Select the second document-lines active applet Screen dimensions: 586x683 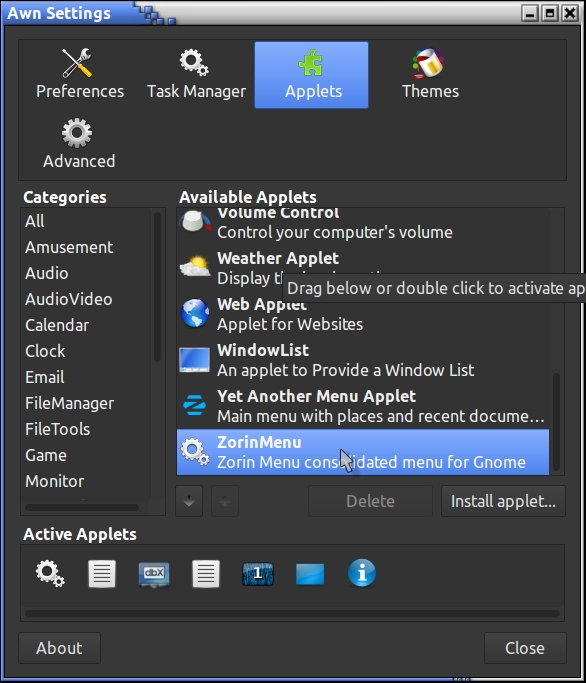[206, 574]
